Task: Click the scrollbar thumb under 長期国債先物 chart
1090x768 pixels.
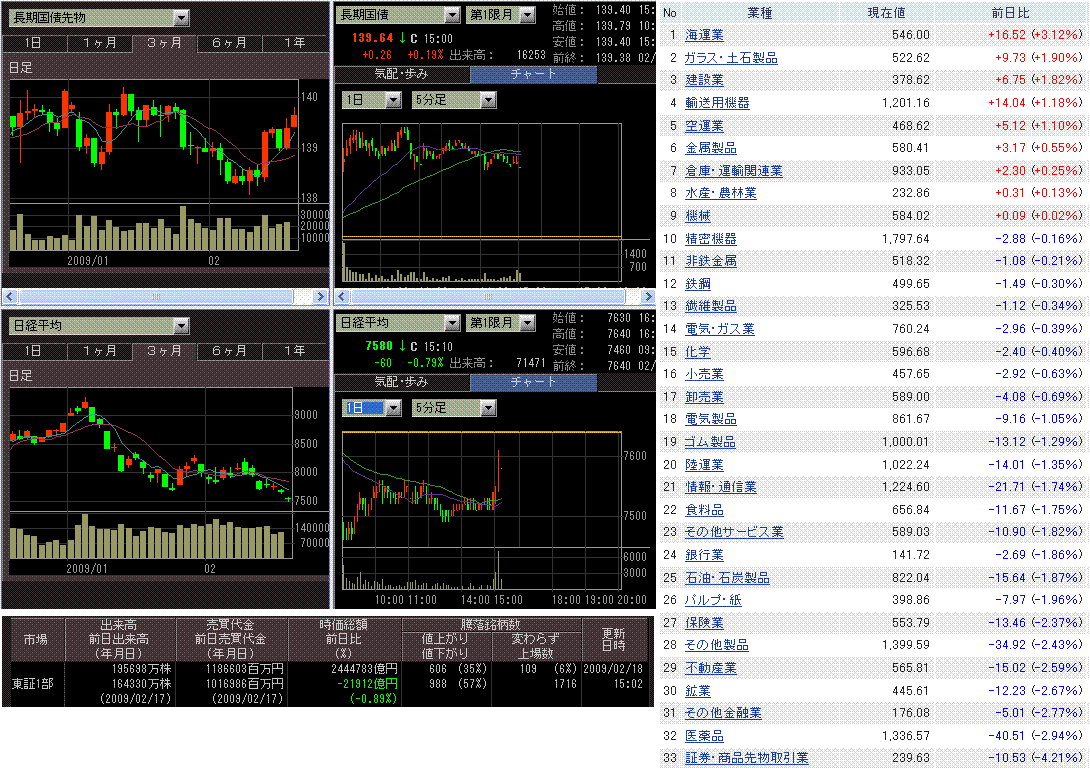Action: (156, 297)
